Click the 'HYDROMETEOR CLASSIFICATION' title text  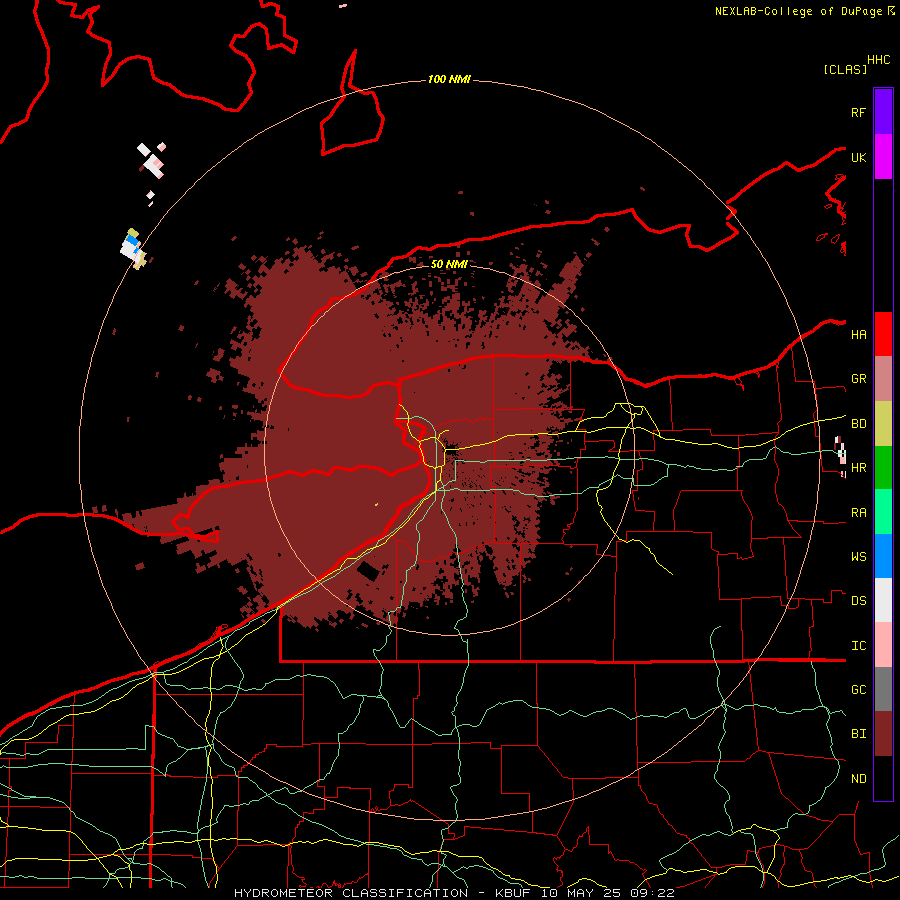pos(351,893)
